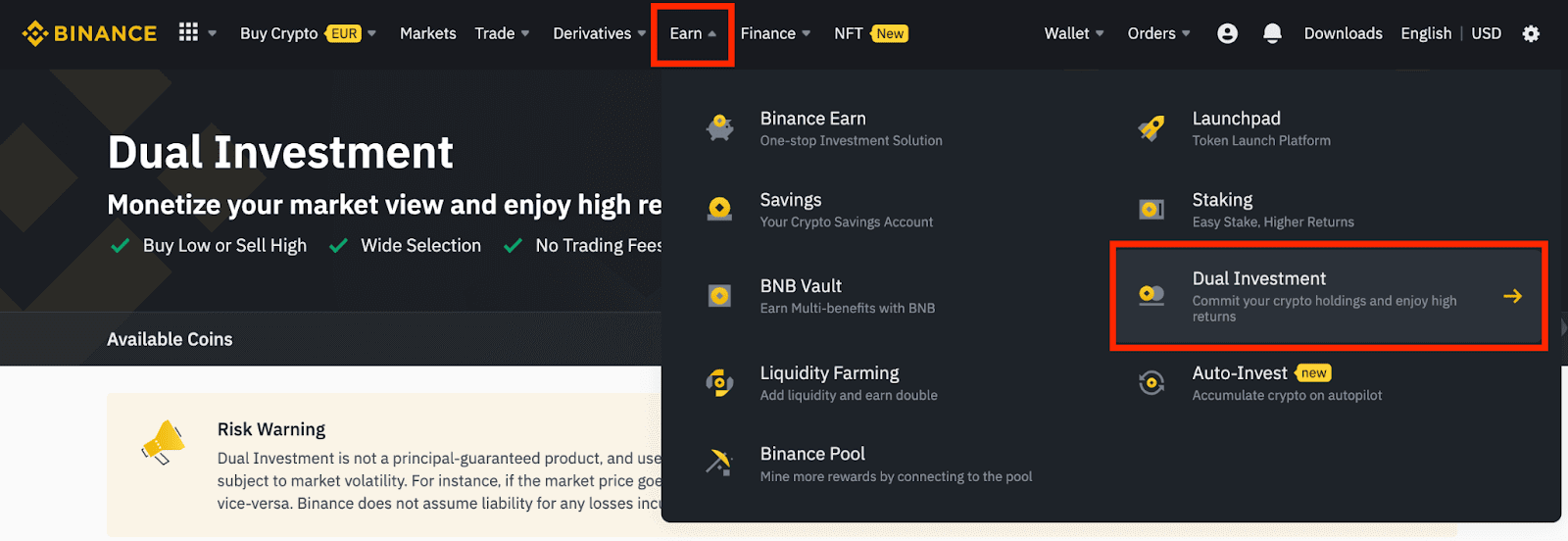Select Savings from the Earn menu

(791, 209)
